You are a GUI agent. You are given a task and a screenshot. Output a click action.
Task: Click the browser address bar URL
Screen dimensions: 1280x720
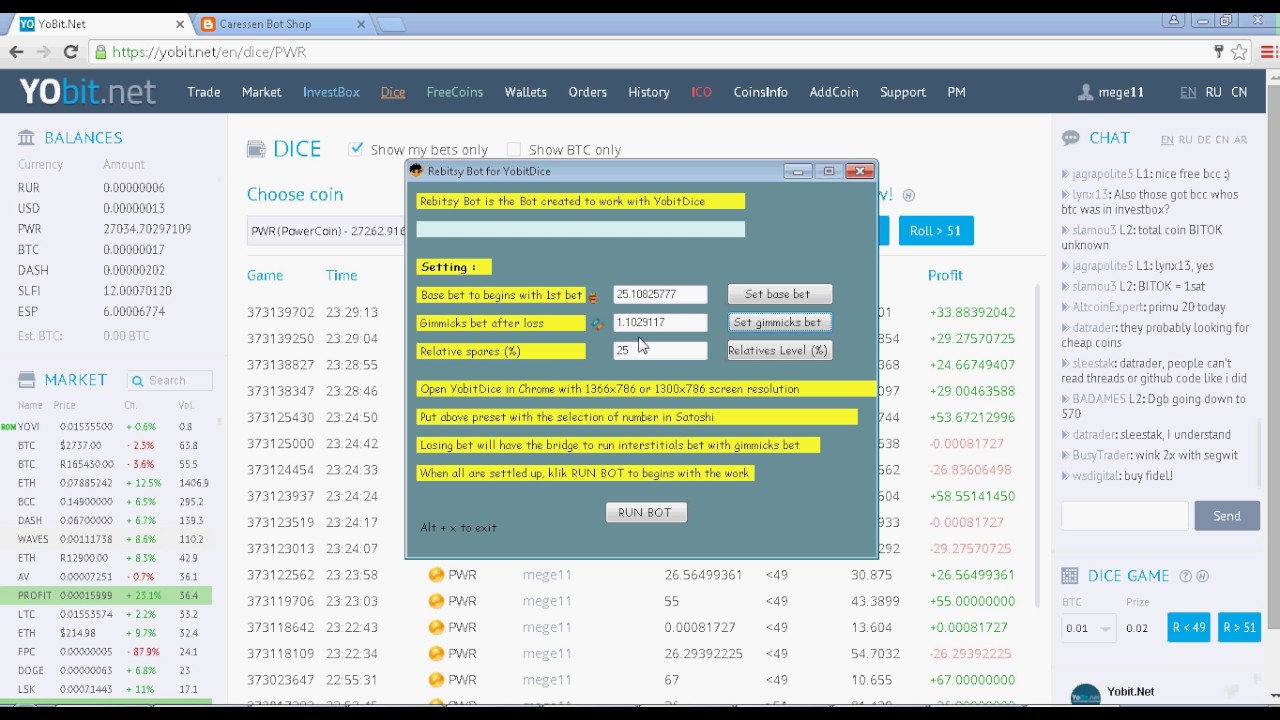point(209,52)
